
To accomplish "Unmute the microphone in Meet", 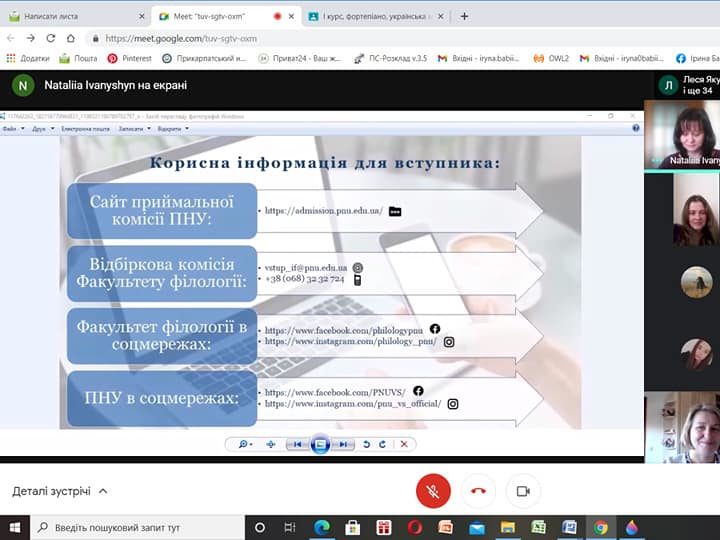I will click(433, 491).
